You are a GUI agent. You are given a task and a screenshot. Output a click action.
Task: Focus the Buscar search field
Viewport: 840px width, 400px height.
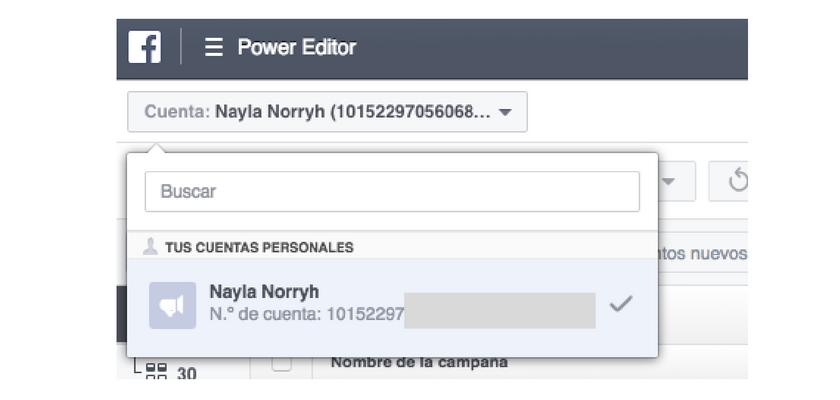point(392,191)
